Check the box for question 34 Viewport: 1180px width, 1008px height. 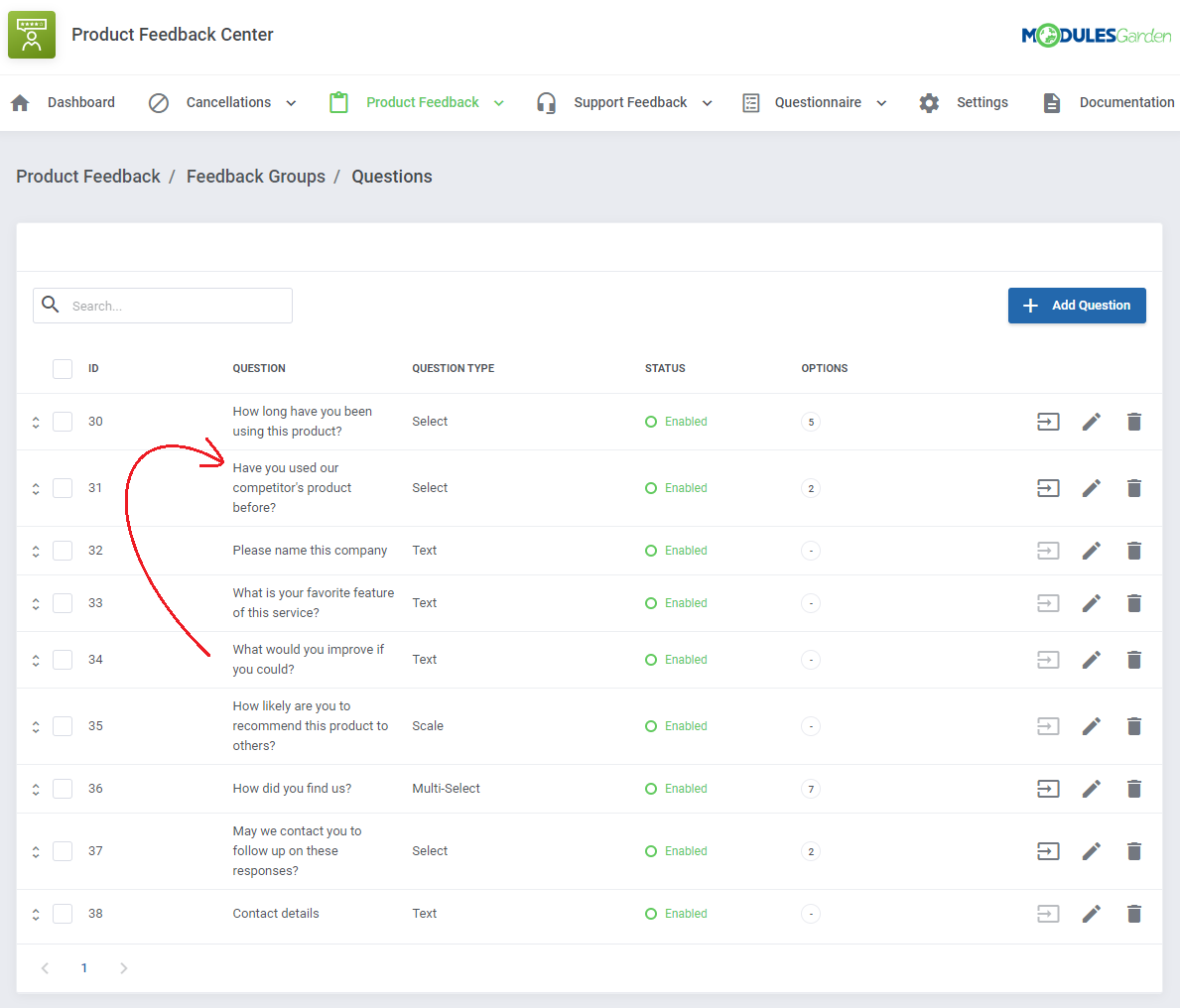click(63, 660)
